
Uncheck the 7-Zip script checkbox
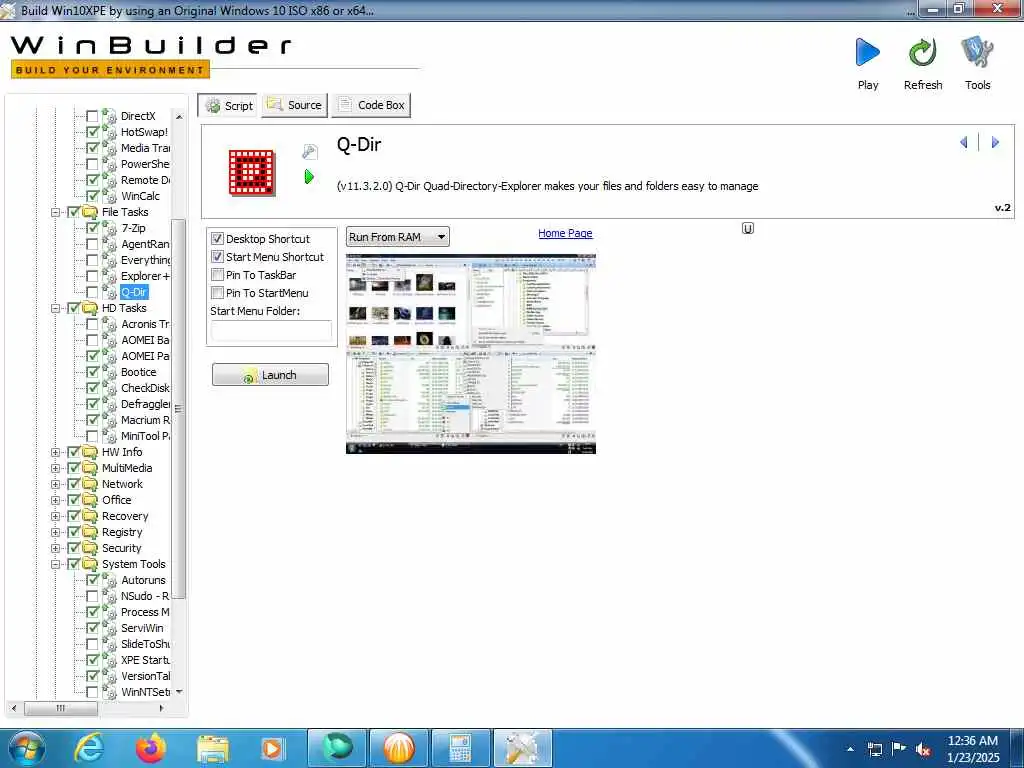point(92,228)
